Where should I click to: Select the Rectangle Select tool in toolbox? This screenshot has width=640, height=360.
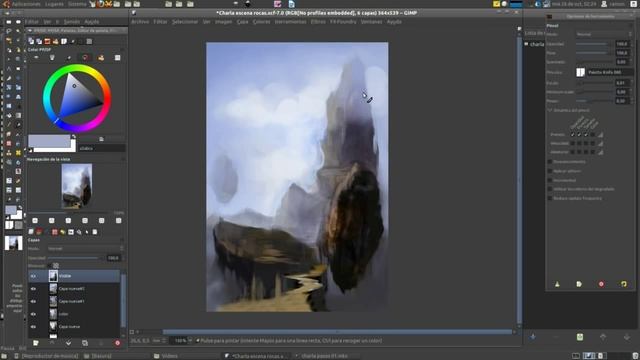click(x=9, y=22)
